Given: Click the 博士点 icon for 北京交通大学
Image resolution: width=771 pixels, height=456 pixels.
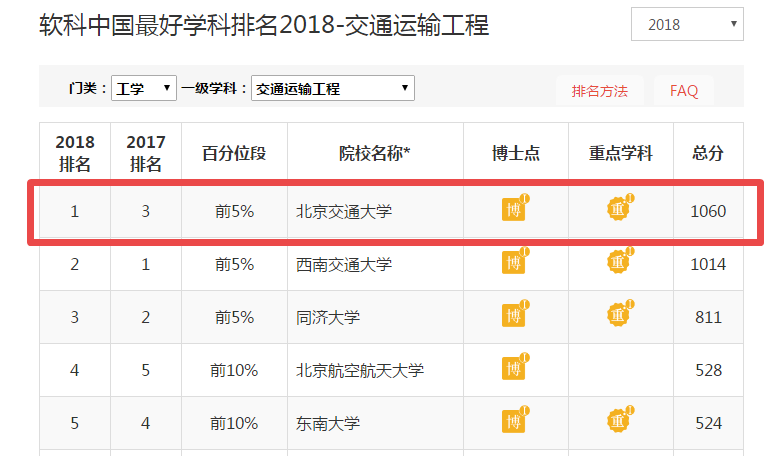Looking at the screenshot, I should 515,208.
